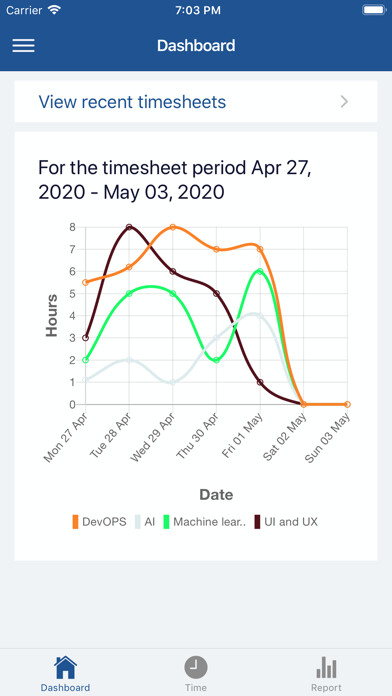Open View recent timesheets link

click(132, 102)
